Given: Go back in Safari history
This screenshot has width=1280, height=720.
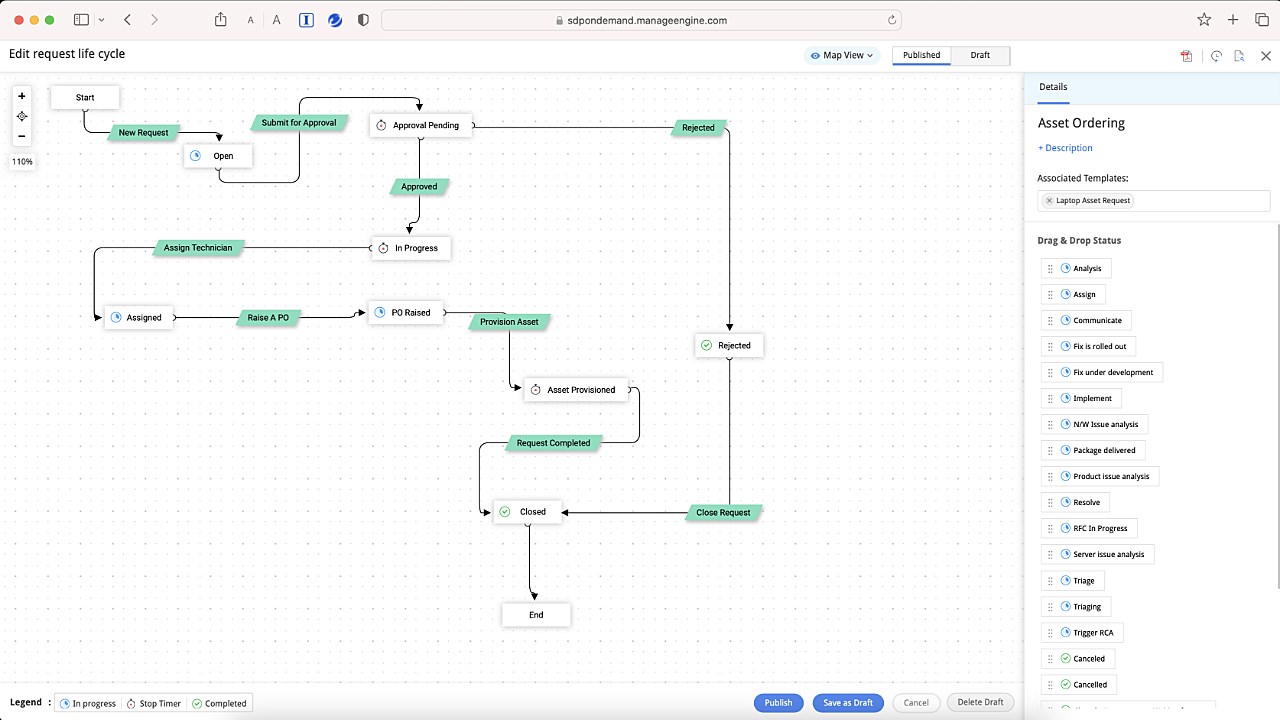Looking at the screenshot, I should (x=127, y=20).
